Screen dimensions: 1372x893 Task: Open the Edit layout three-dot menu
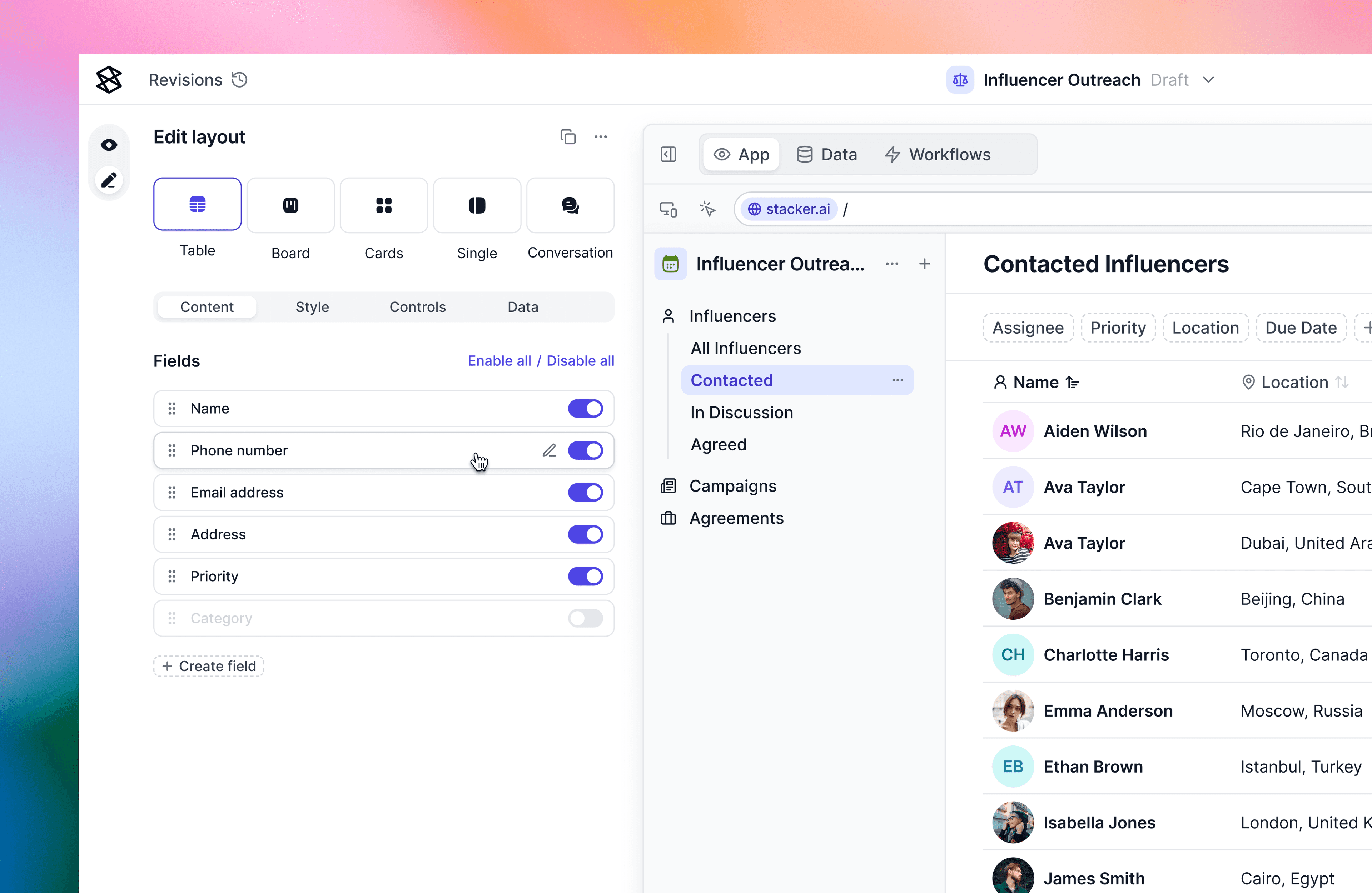601,137
